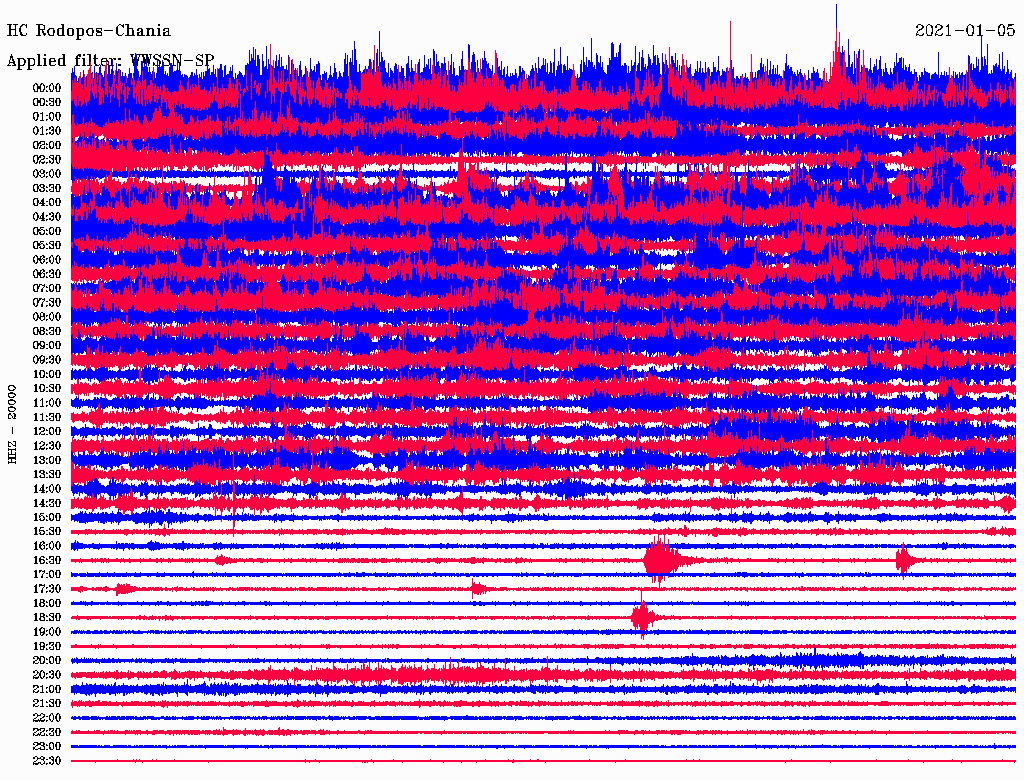Select the 23:30 time label

pyautogui.click(x=47, y=761)
